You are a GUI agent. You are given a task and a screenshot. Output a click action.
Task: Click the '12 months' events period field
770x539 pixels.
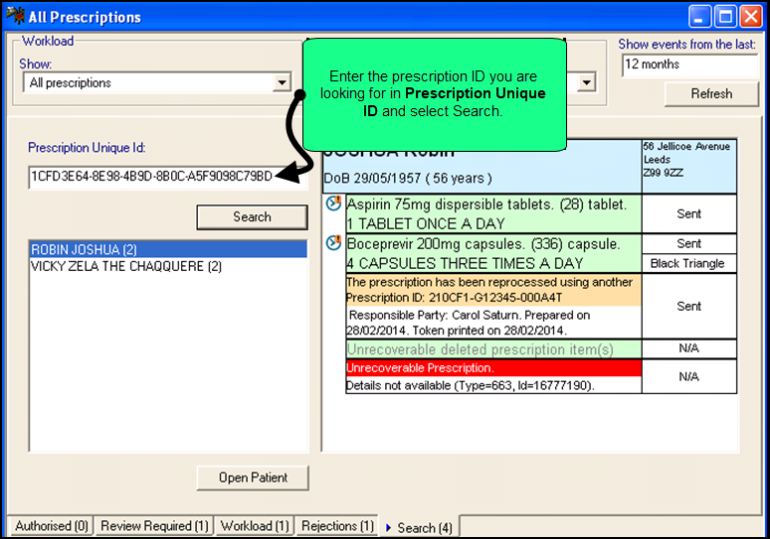click(688, 64)
